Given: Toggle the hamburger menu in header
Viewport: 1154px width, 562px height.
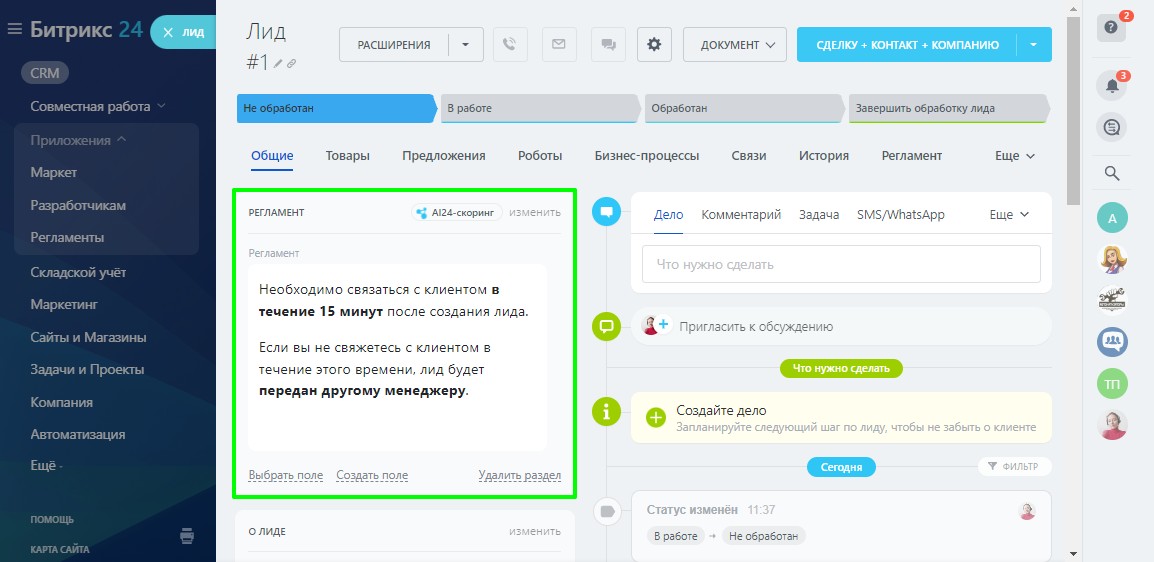Looking at the screenshot, I should [15, 30].
